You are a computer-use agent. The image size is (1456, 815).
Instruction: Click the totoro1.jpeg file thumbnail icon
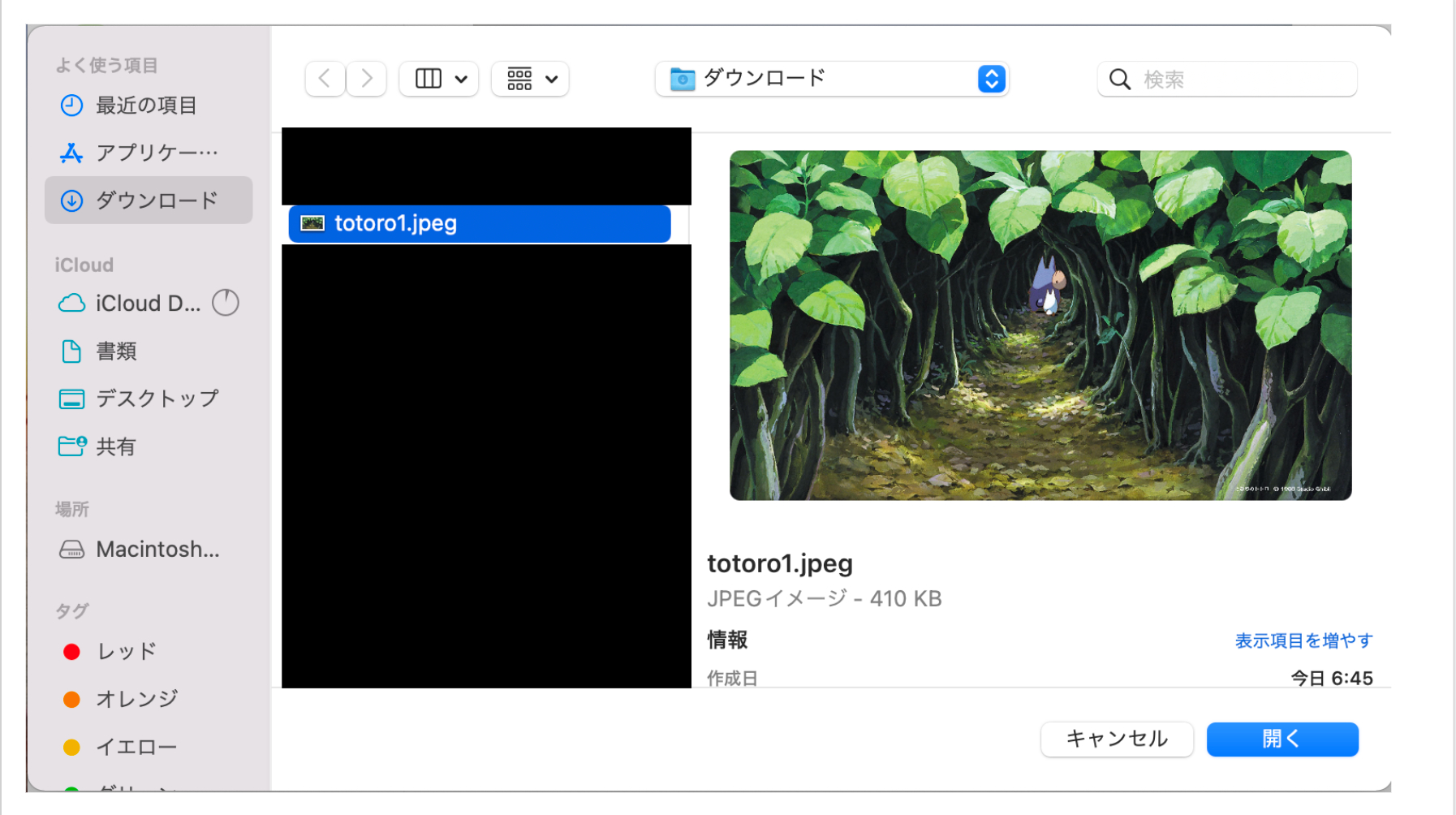312,223
